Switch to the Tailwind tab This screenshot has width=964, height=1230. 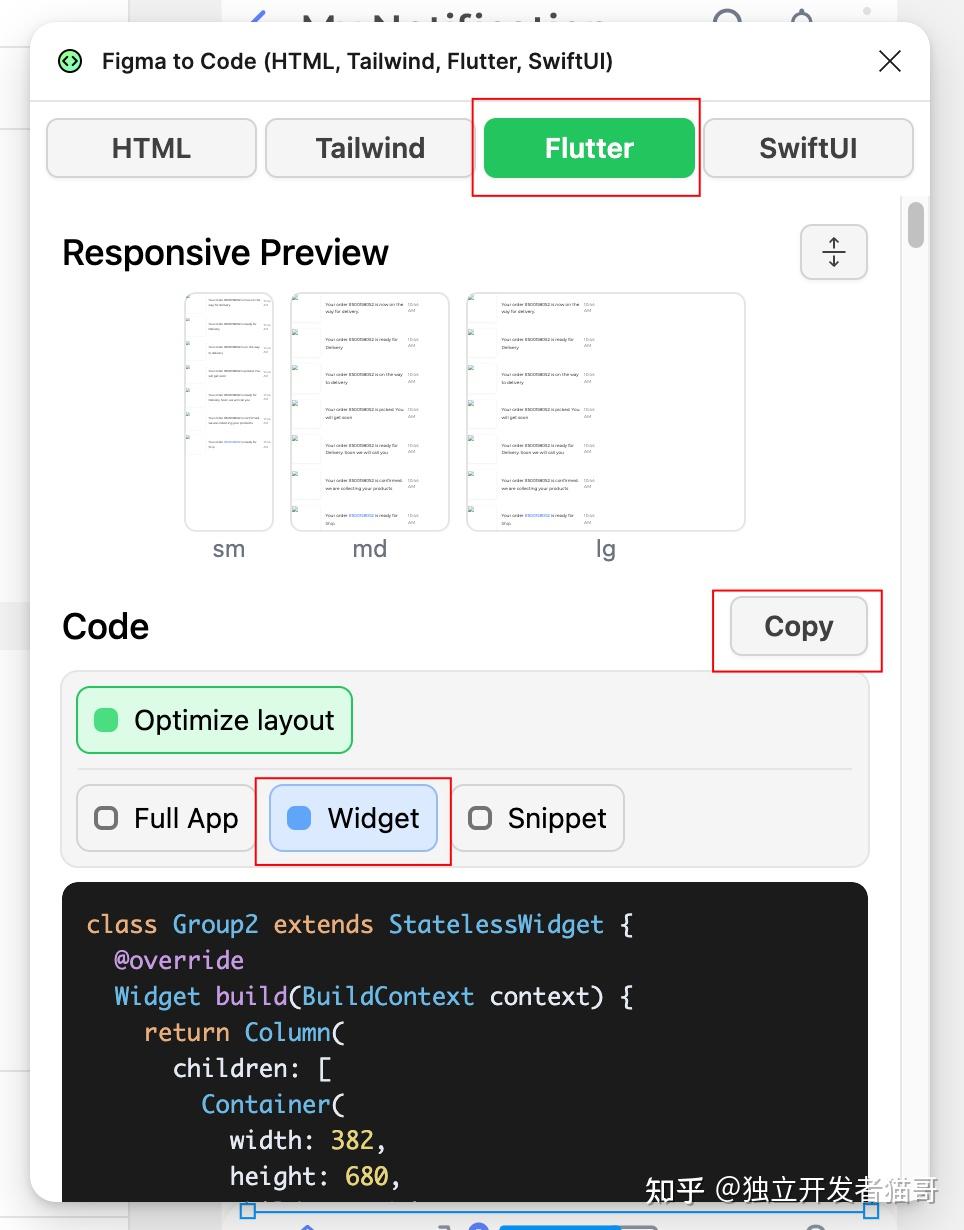coord(369,148)
